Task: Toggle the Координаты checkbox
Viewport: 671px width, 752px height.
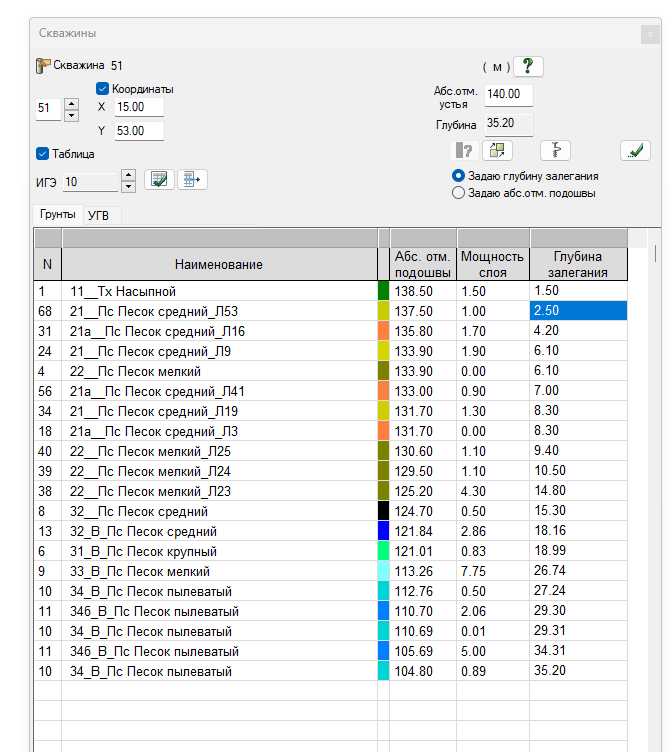Action: (x=102, y=89)
